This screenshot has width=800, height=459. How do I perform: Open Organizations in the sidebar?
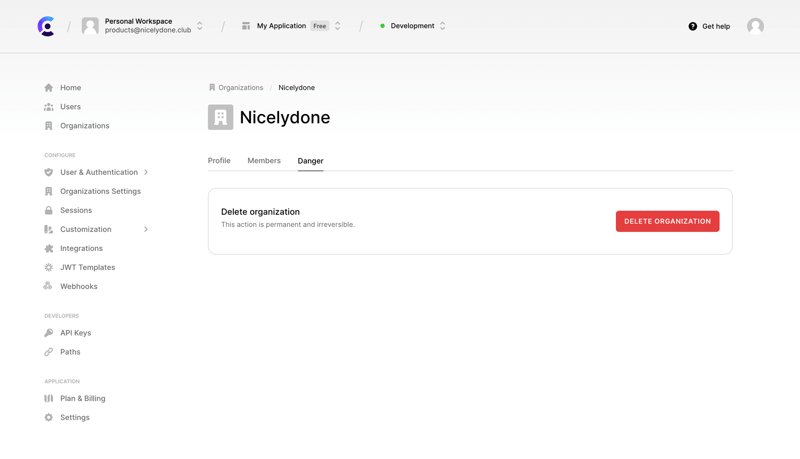coord(85,125)
